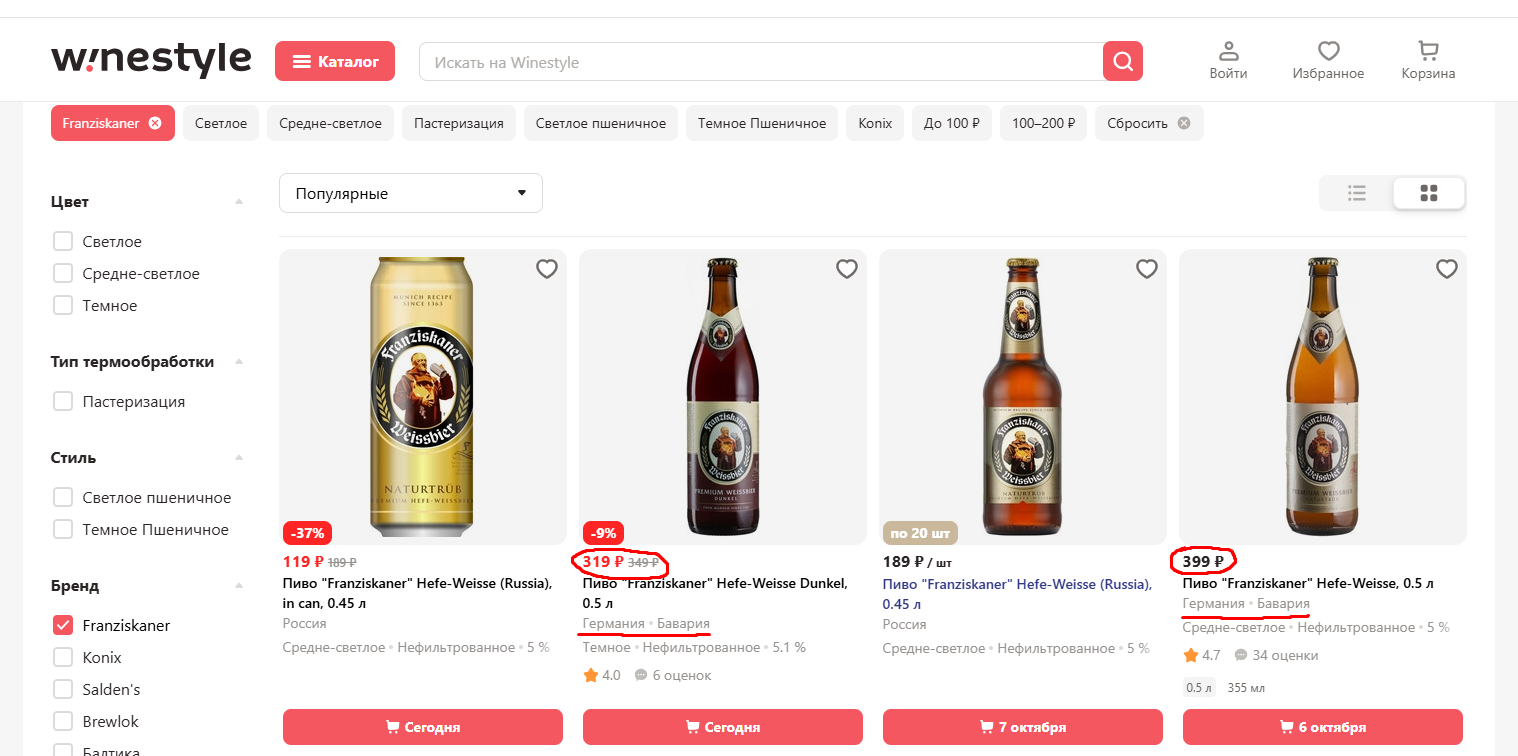This screenshot has height=756, width=1518.
Task: Uncheck the Franziskaner brand checkbox
Action: pos(63,625)
